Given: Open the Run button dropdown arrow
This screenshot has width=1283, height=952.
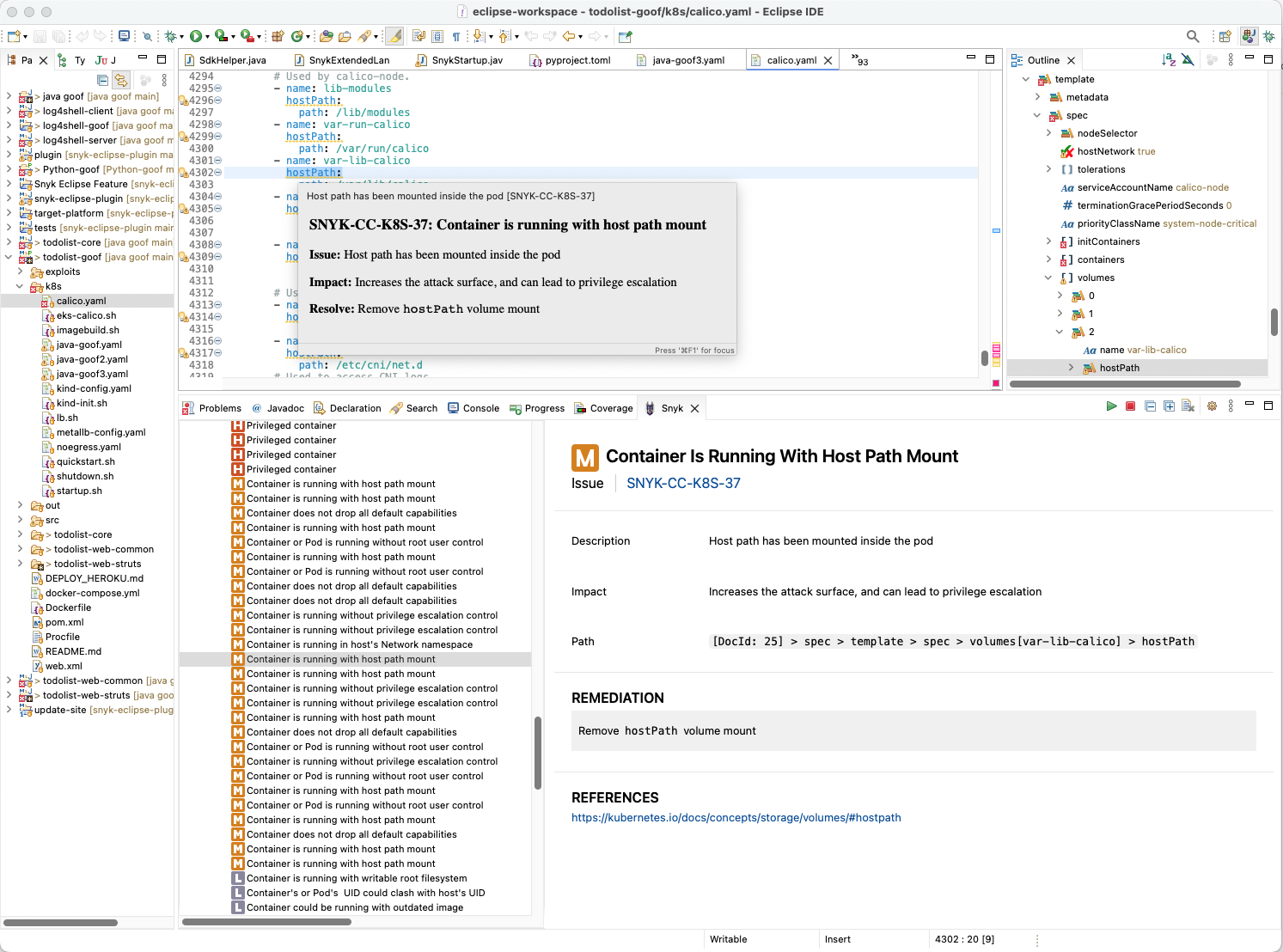Looking at the screenshot, I should coord(207,37).
